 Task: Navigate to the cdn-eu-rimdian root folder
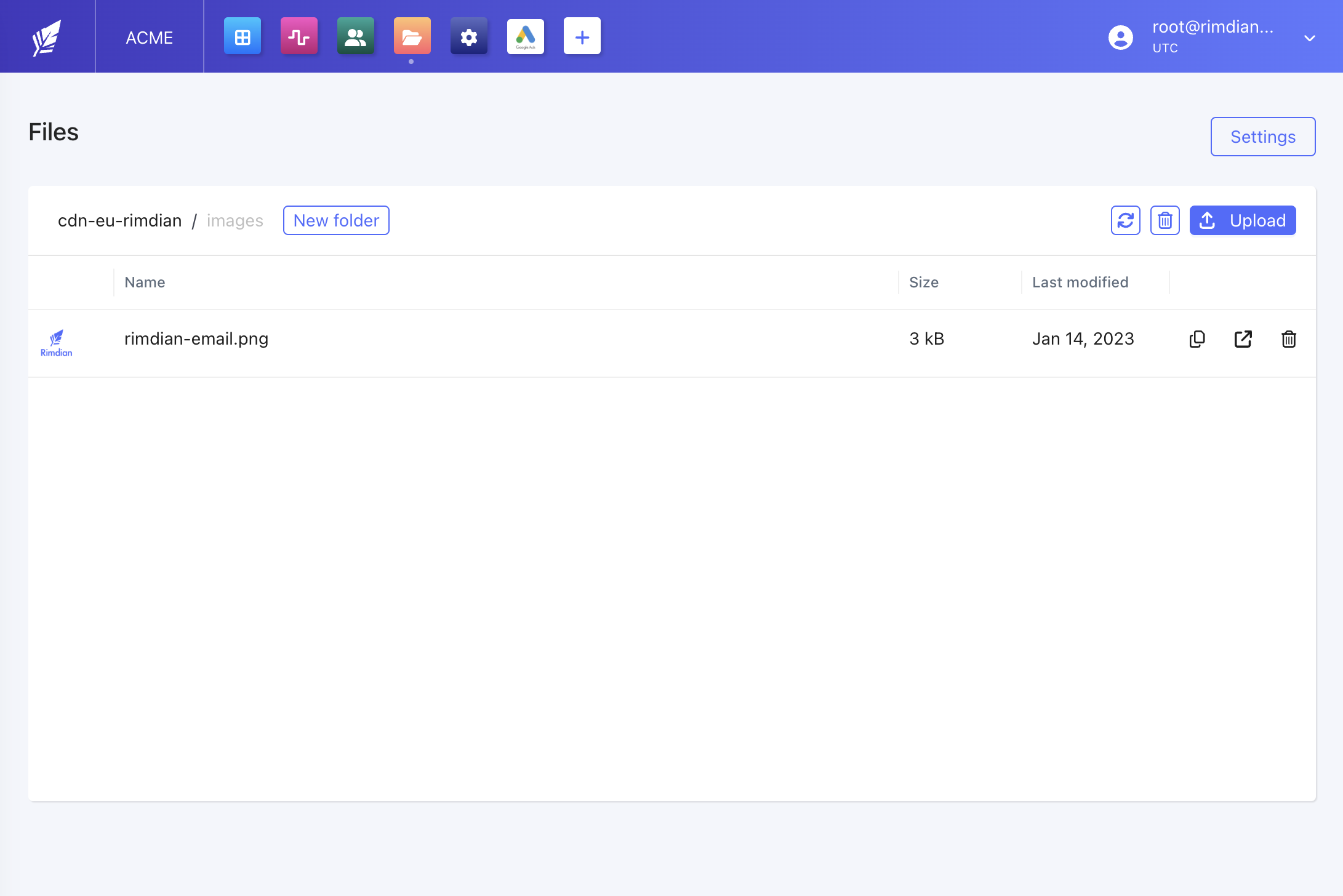tap(119, 220)
